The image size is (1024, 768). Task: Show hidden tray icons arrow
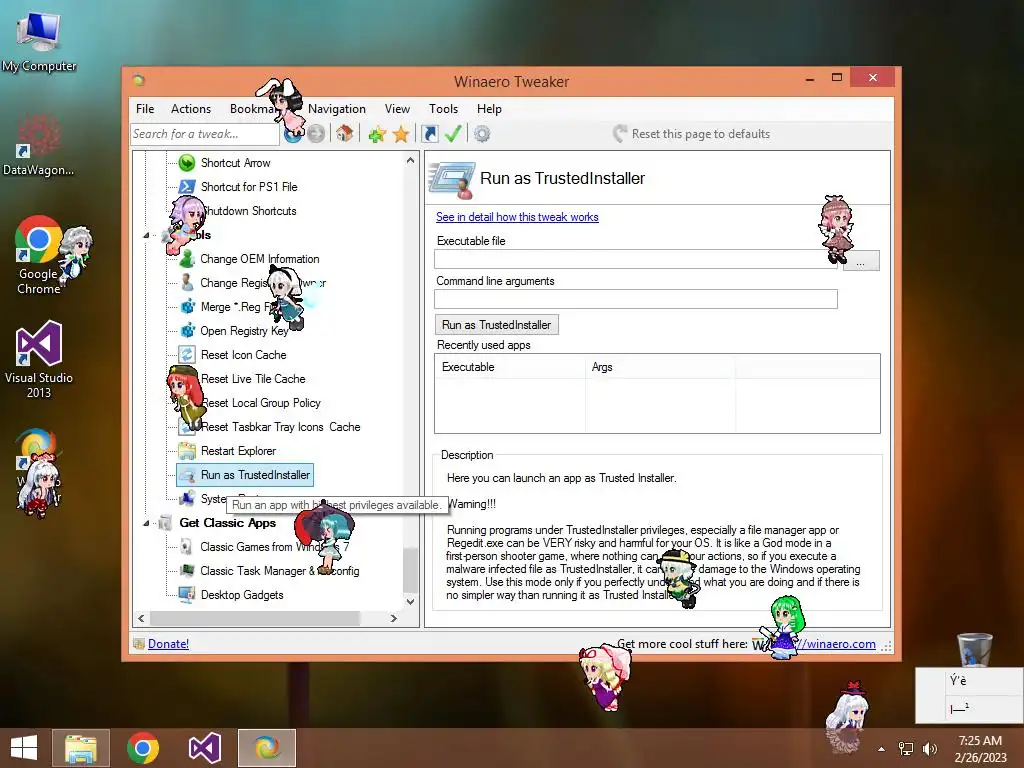click(882, 748)
